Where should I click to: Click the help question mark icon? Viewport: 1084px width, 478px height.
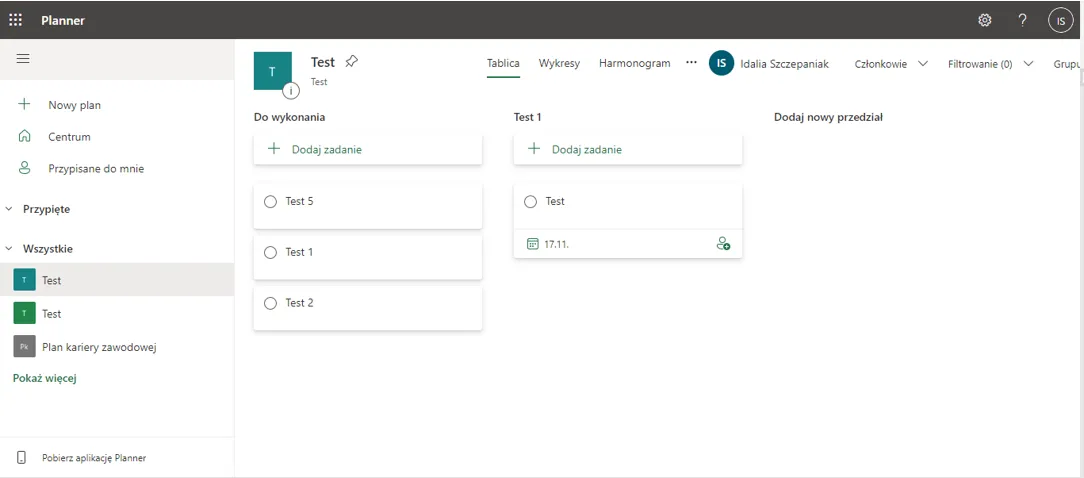click(x=1022, y=20)
